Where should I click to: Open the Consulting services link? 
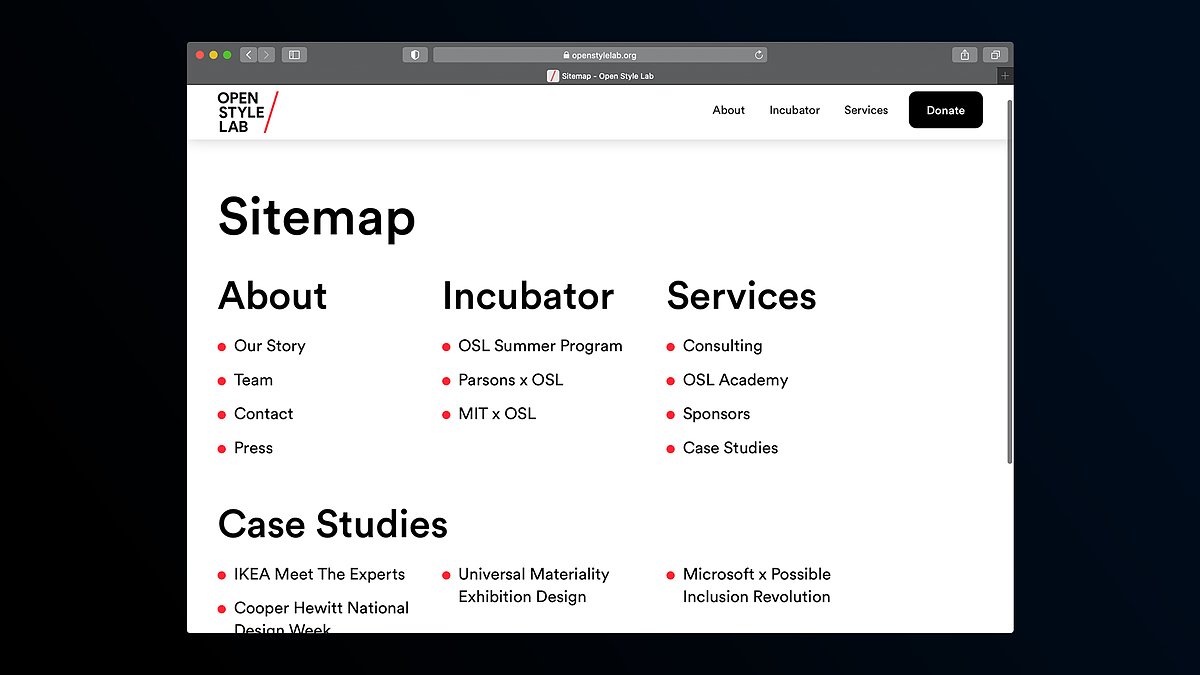[722, 346]
